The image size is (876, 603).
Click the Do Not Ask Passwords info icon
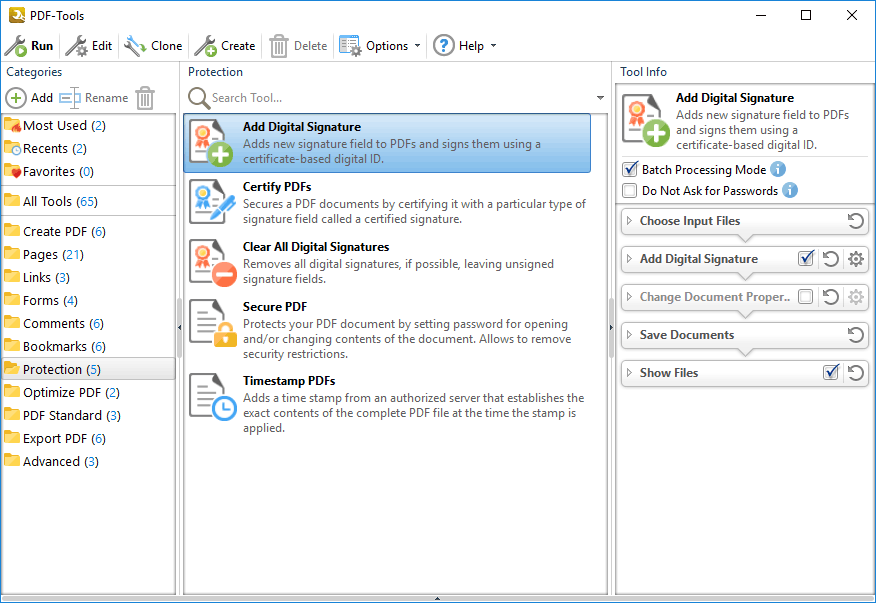(x=789, y=191)
